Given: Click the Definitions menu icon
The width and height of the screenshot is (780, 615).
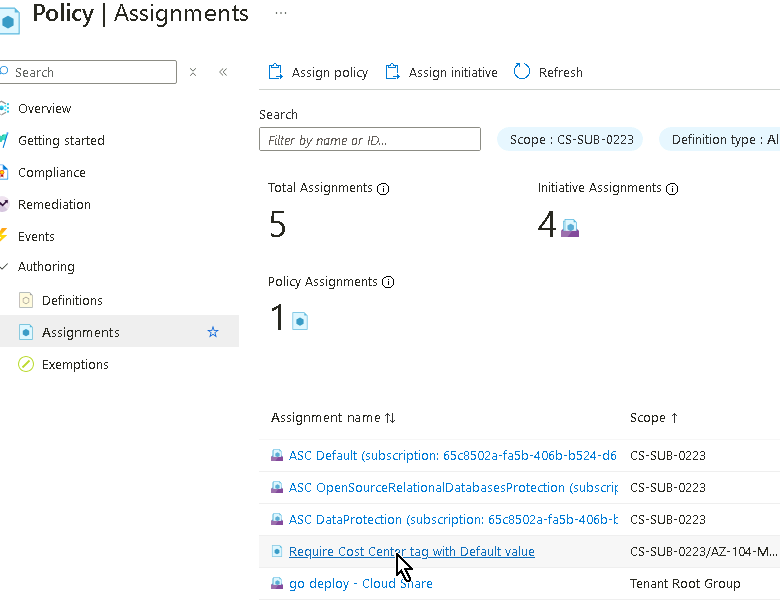Looking at the screenshot, I should (x=26, y=301).
